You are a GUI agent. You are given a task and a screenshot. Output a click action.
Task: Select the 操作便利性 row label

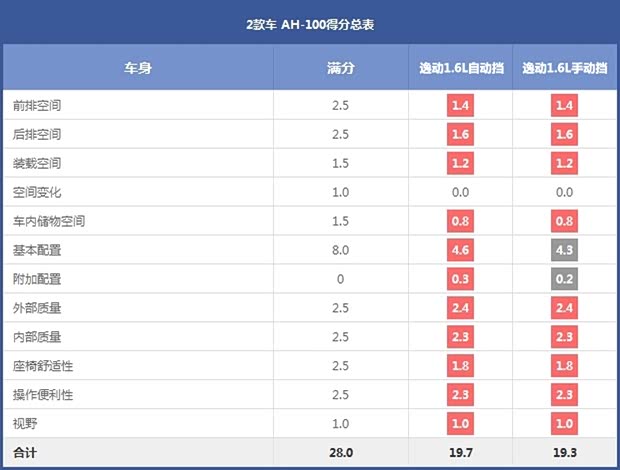pyautogui.click(x=43, y=395)
